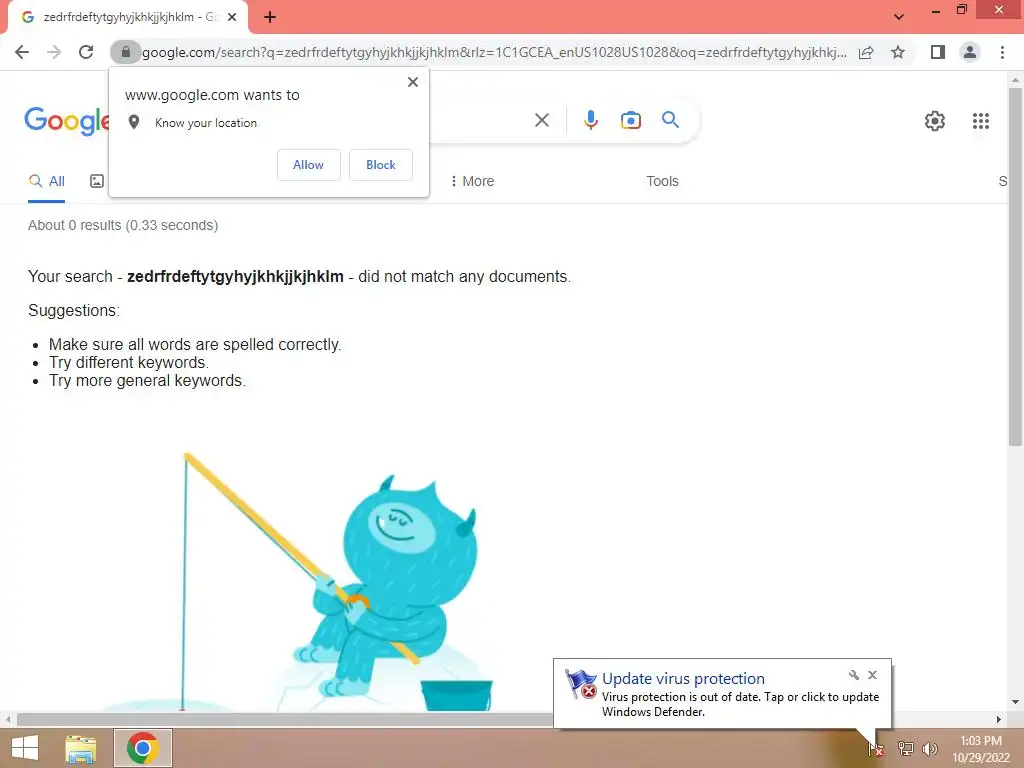Click the scroll-down arrow of vertical scrollbar

(1015, 702)
